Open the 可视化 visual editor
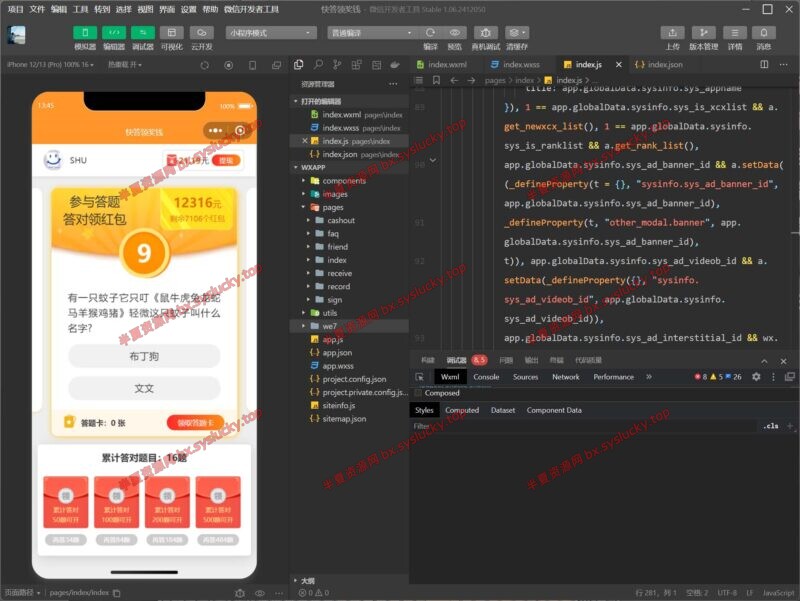Viewport: 800px width, 601px height. click(x=172, y=33)
